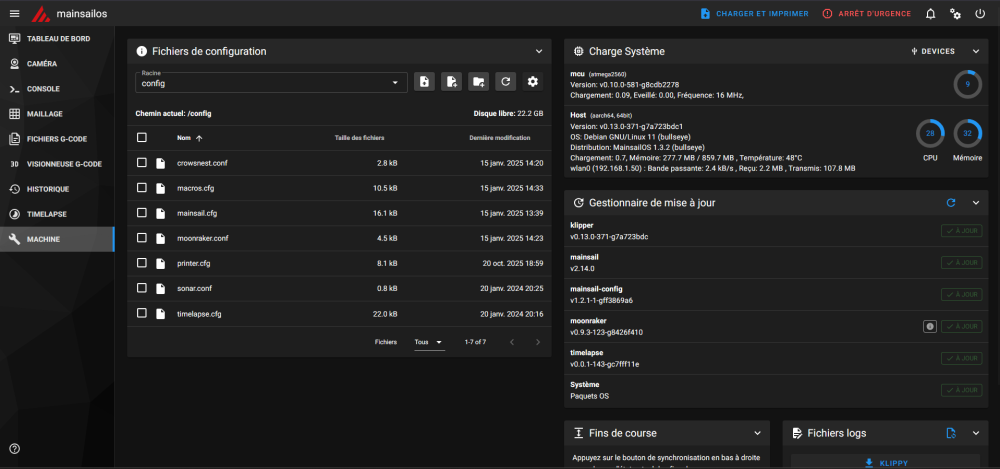Open the moonraker.conf file row
This screenshot has width=1000, height=469.
(x=339, y=238)
